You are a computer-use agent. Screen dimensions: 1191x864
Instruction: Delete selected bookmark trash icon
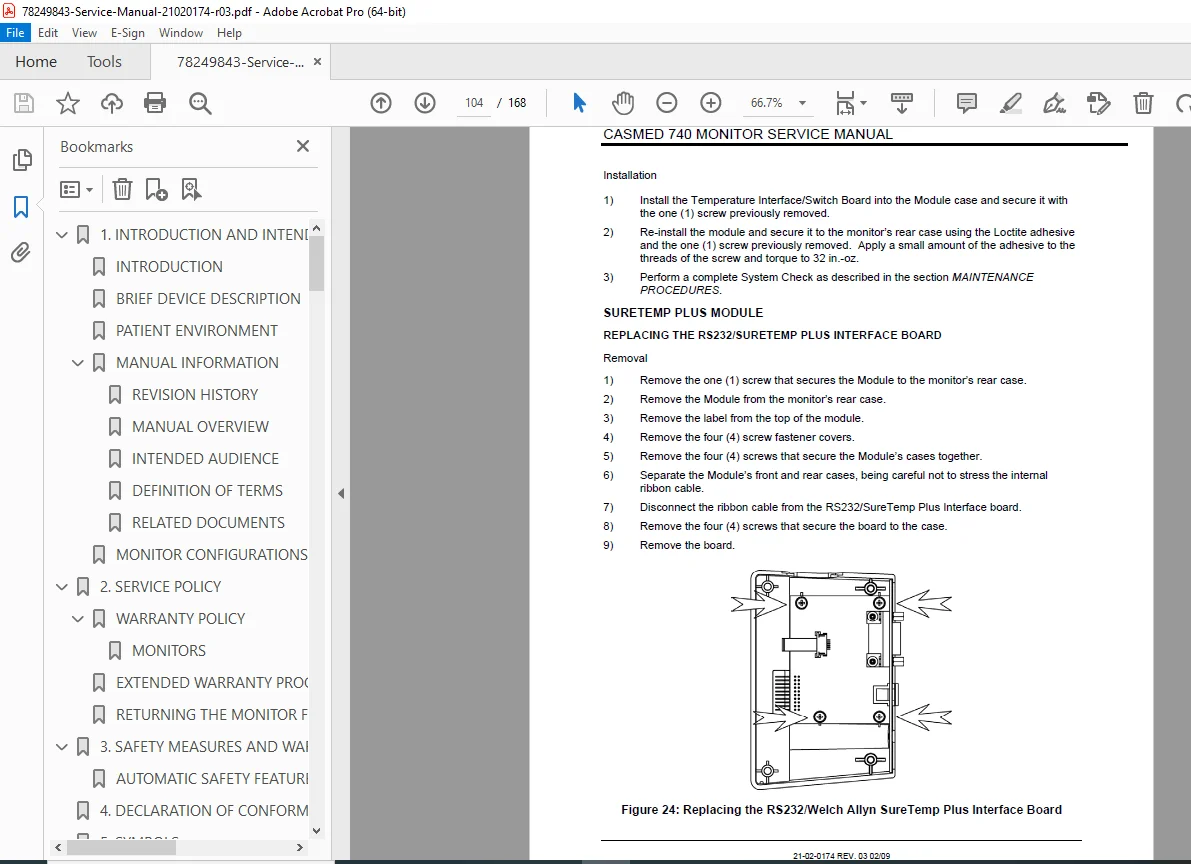point(122,189)
